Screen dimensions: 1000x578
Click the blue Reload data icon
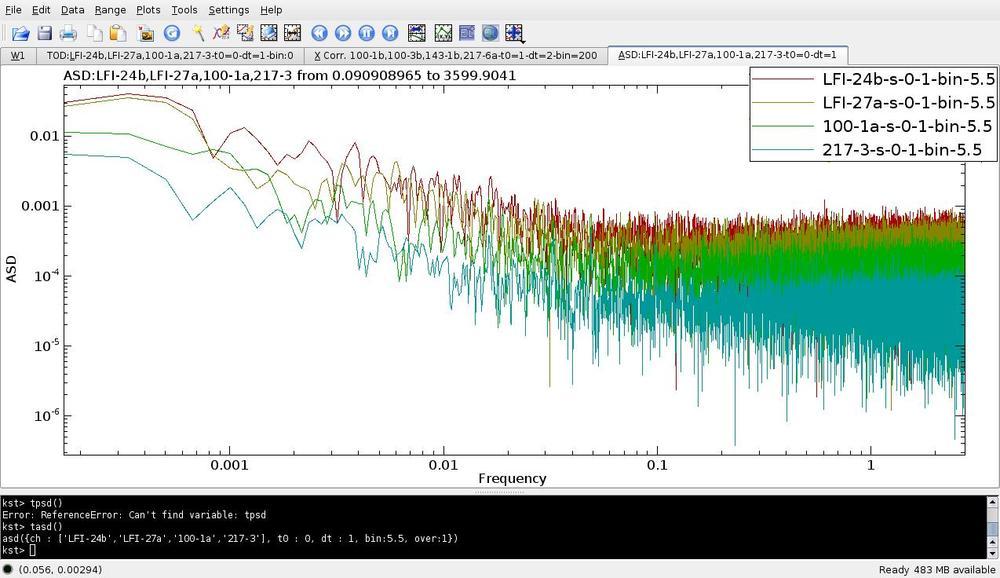point(172,33)
